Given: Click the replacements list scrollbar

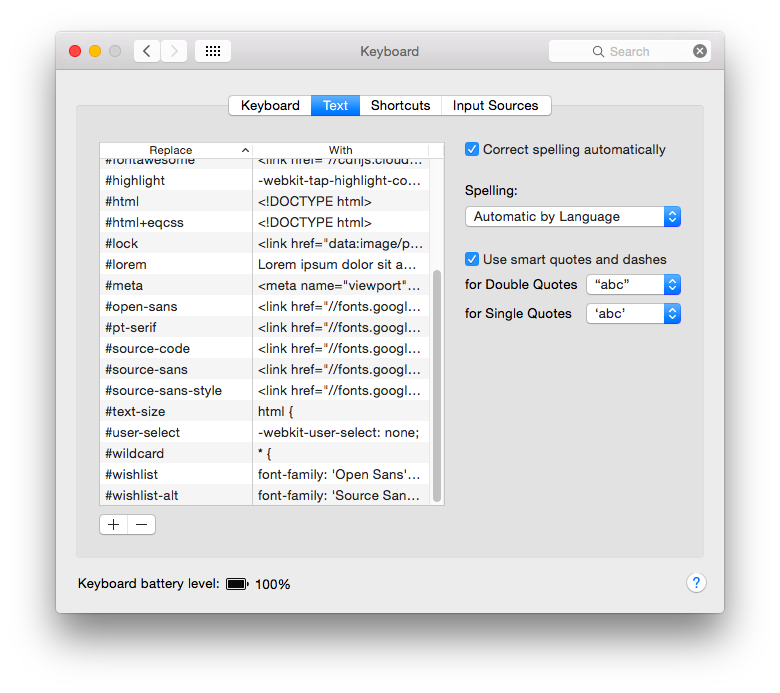Looking at the screenshot, I should [437, 386].
